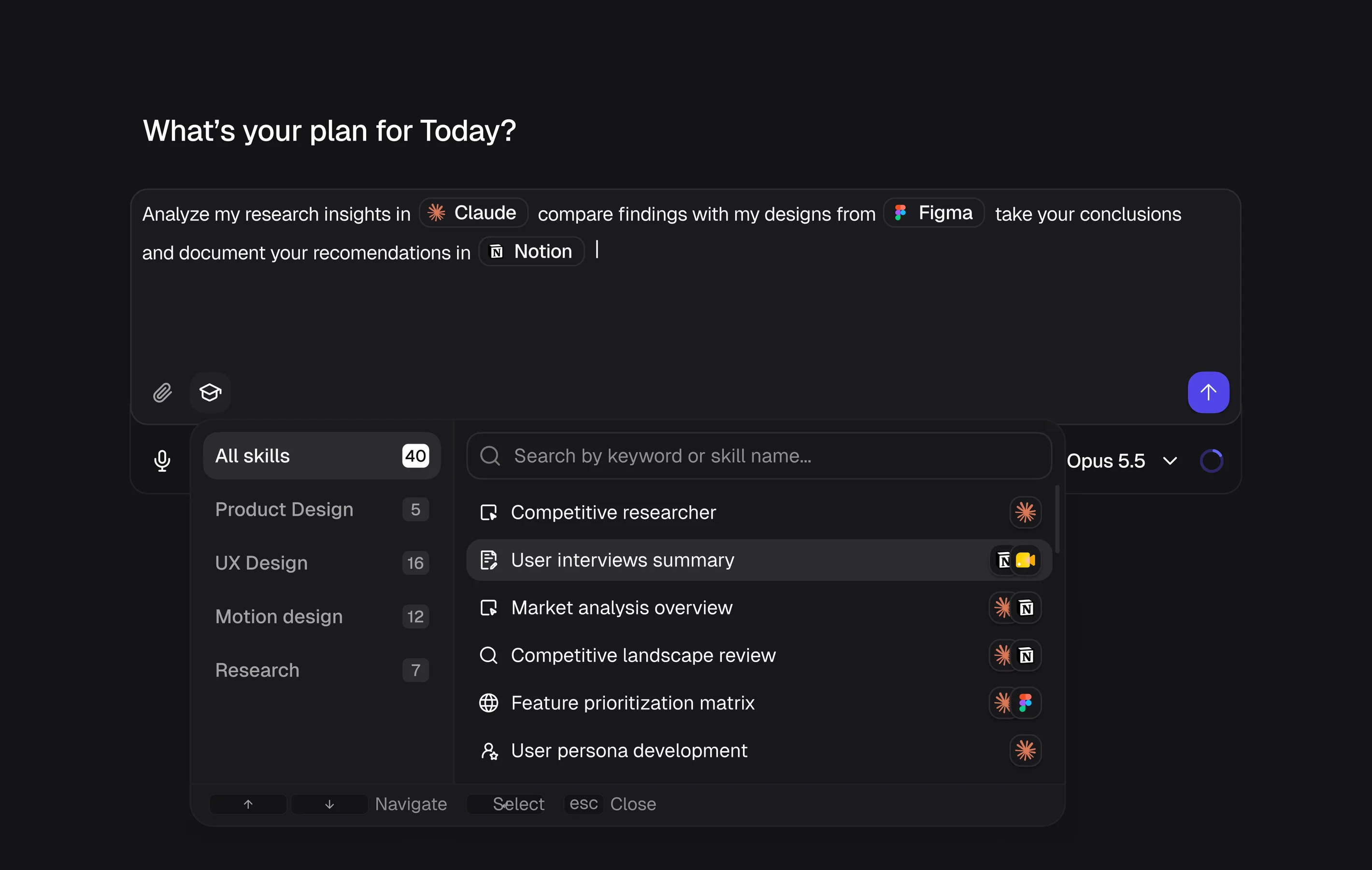The height and width of the screenshot is (870, 1372).
Task: Select the Product Design category
Action: click(322, 509)
